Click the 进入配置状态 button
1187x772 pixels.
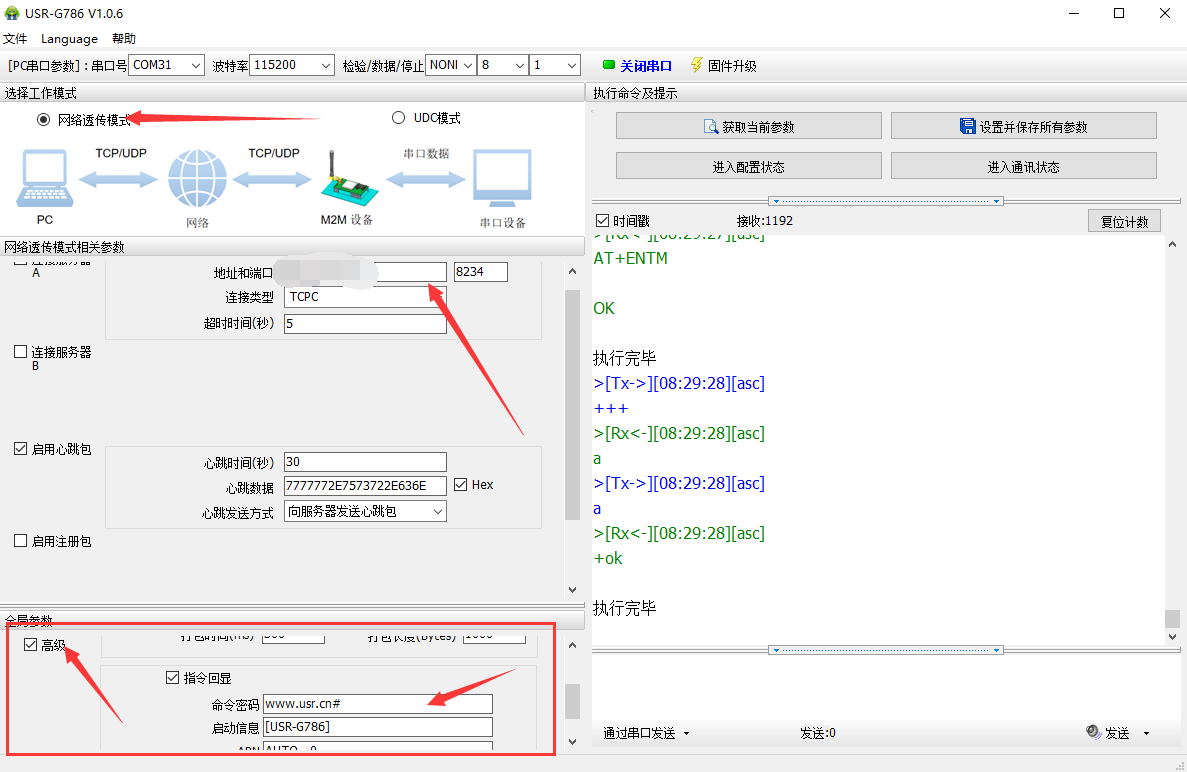tap(748, 167)
